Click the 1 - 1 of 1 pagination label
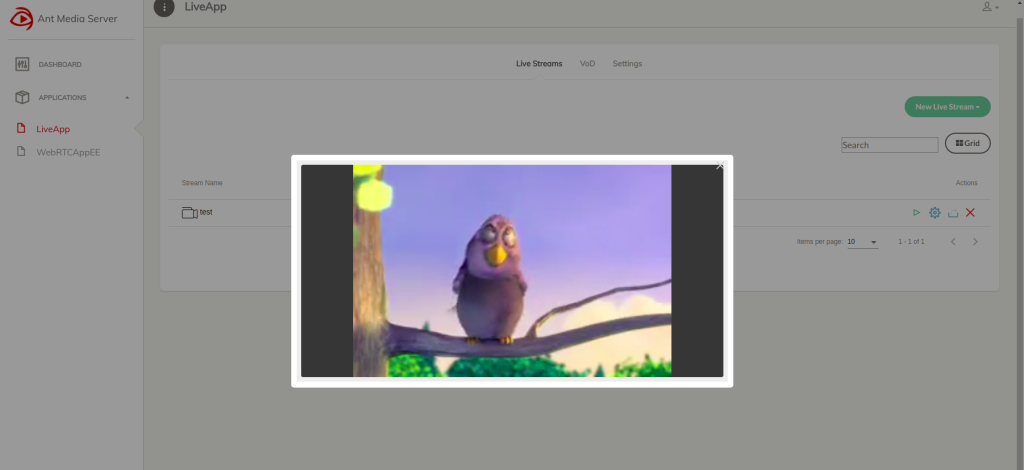 (911, 242)
